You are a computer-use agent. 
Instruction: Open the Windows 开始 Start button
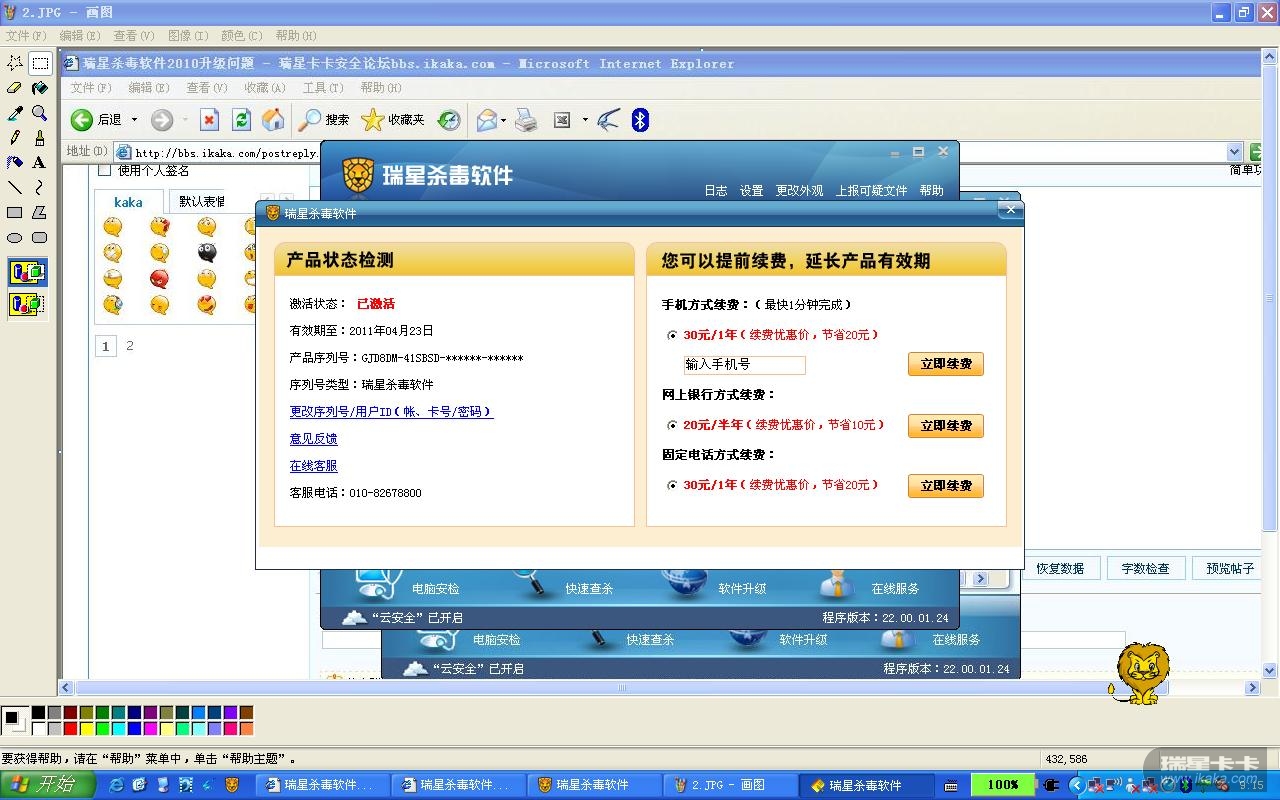47,785
